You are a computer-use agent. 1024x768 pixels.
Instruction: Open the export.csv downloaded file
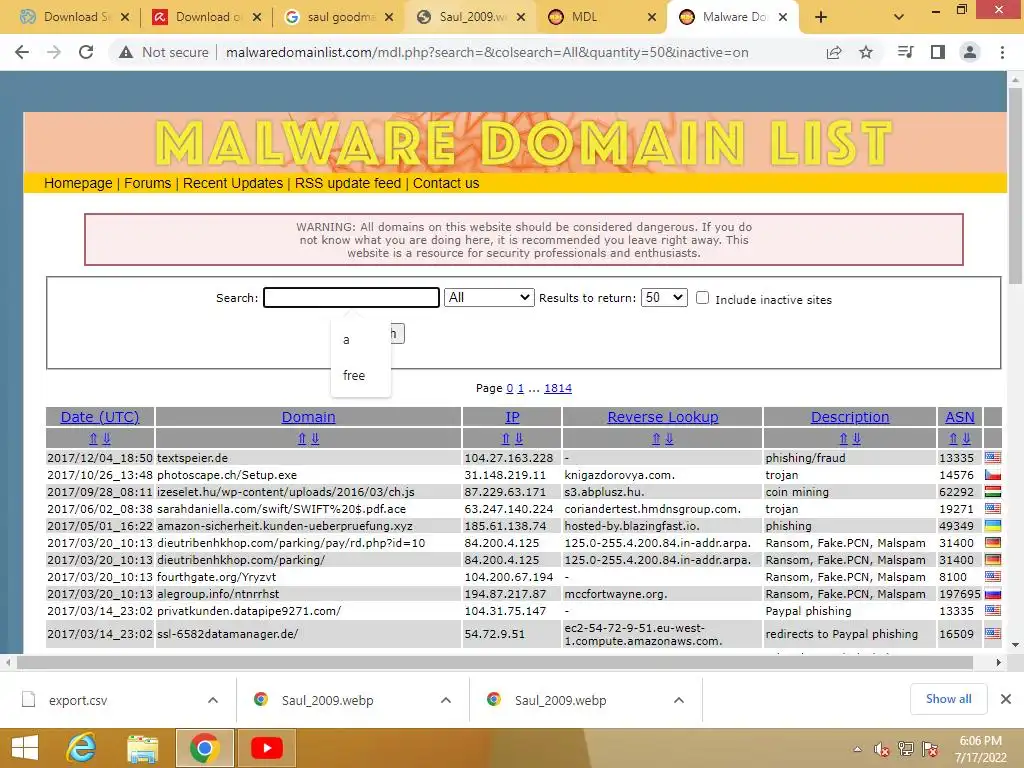coord(78,700)
